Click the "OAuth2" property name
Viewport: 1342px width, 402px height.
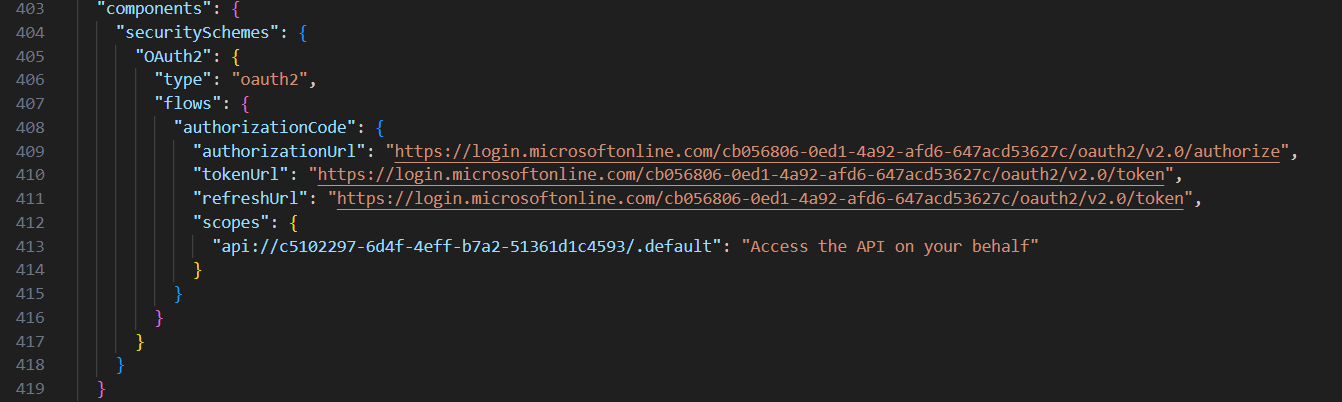(x=174, y=57)
